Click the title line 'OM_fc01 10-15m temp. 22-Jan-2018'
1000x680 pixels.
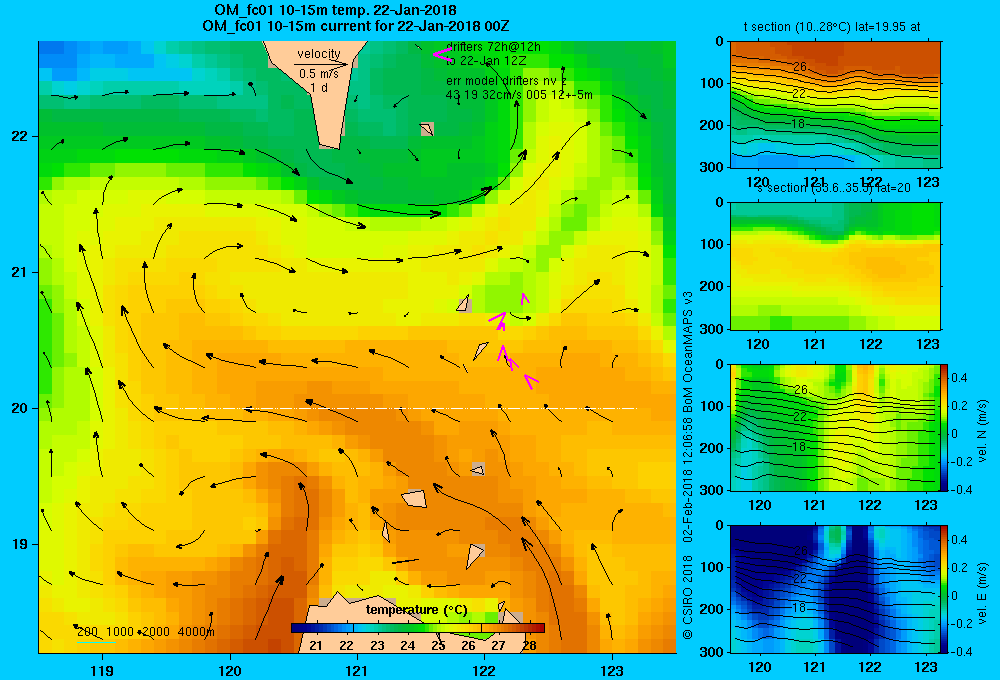(335, 10)
